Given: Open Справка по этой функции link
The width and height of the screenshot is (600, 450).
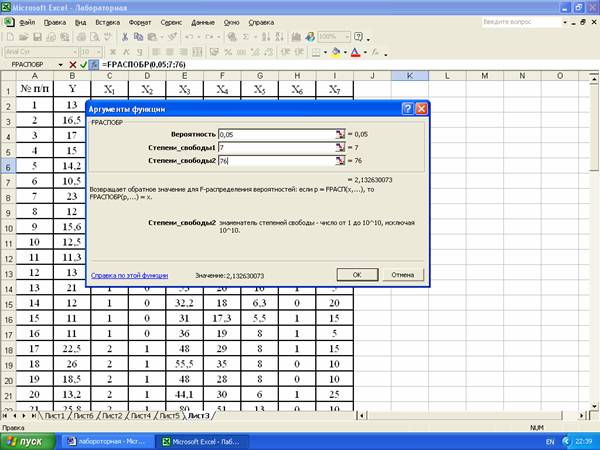Looking at the screenshot, I should click(129, 275).
